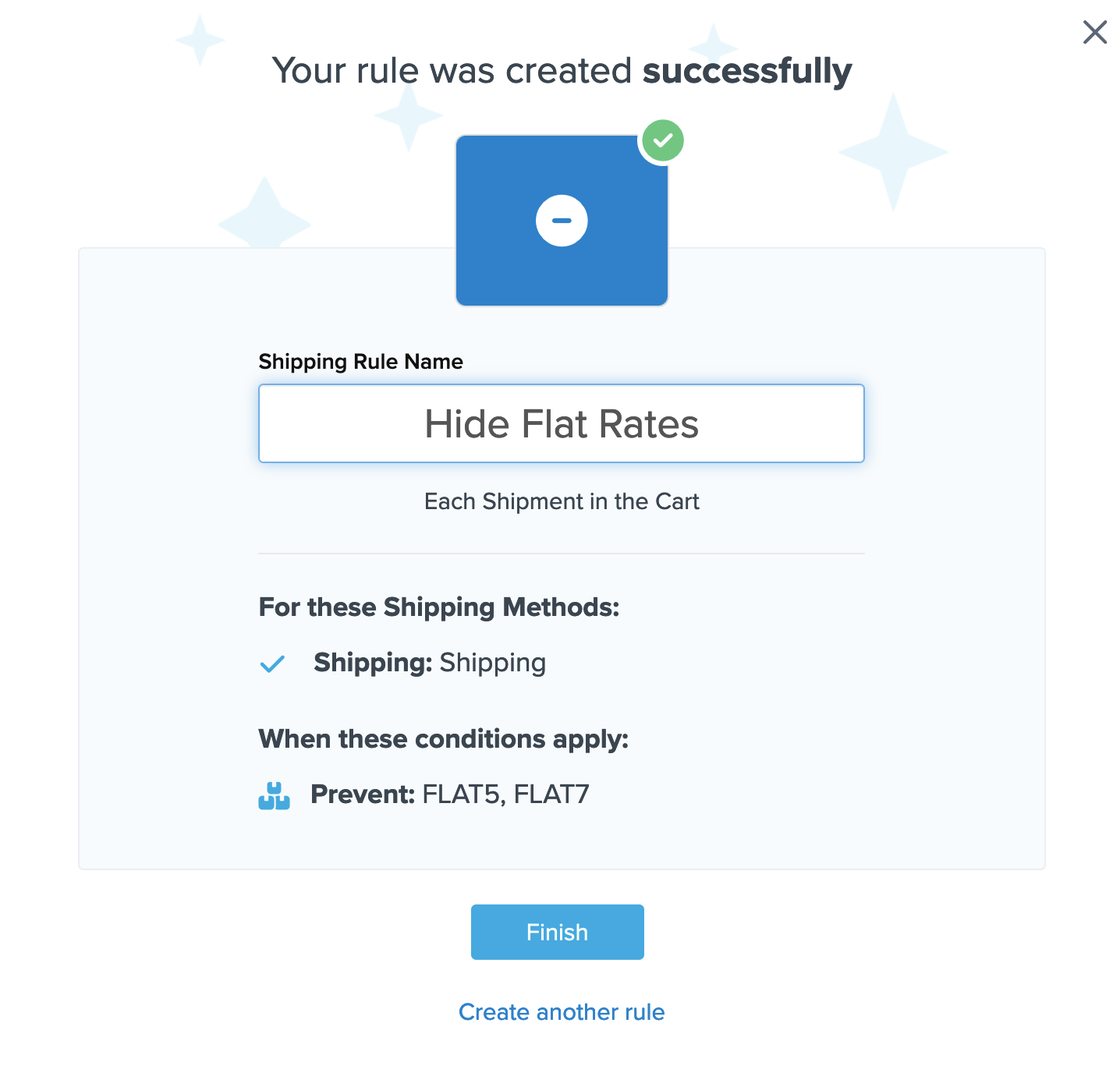This screenshot has height=1090, width=1120.
Task: Select the Shipping: Shipping method entry
Action: 430,663
